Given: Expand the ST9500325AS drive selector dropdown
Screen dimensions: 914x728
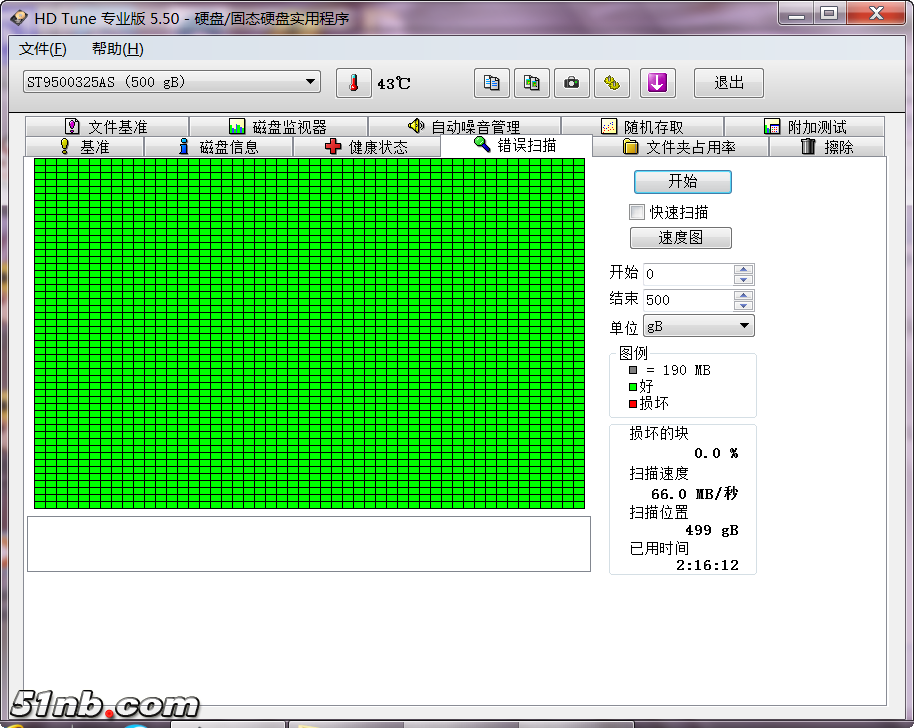Looking at the screenshot, I should [x=311, y=82].
